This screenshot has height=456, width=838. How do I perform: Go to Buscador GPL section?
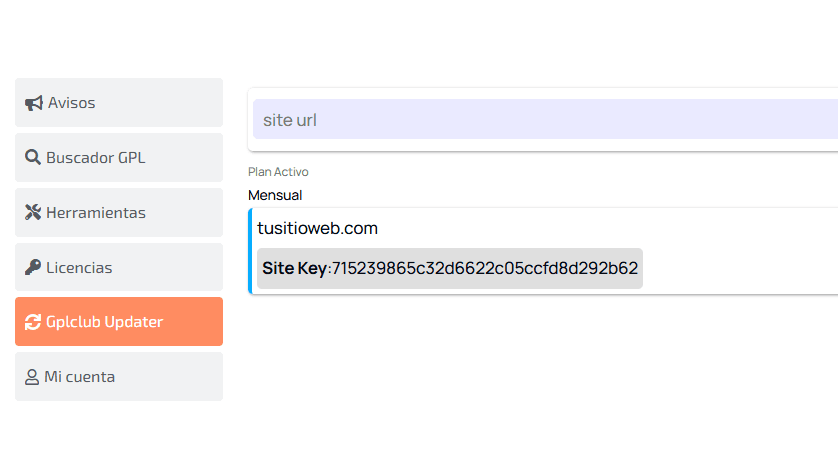(118, 158)
